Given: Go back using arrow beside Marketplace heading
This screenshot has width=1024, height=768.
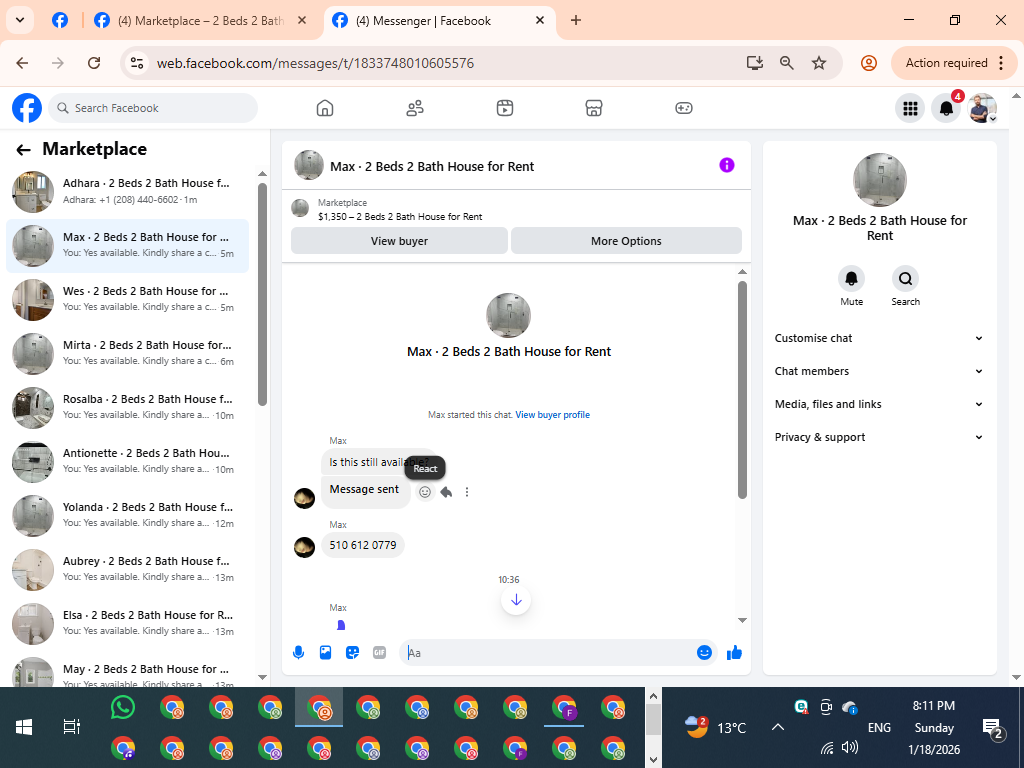Looking at the screenshot, I should pyautogui.click(x=24, y=150).
